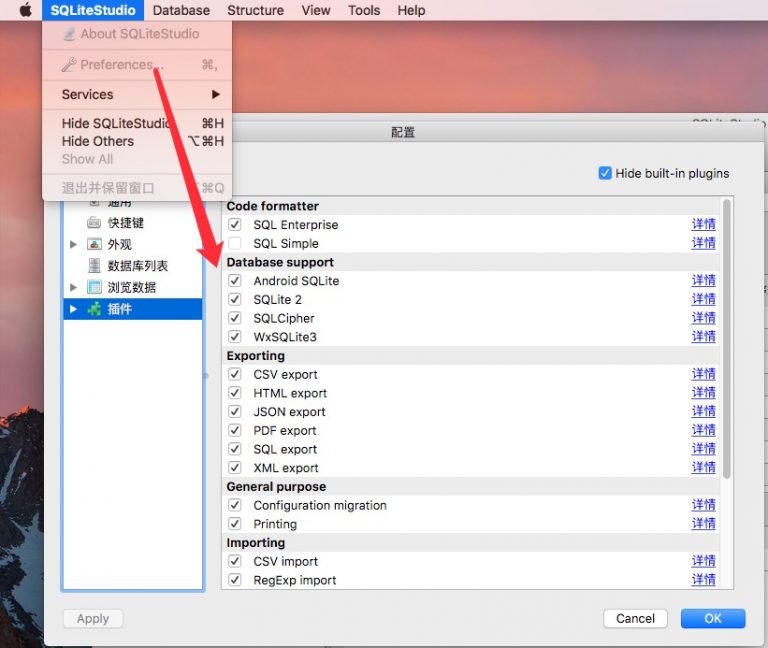The height and width of the screenshot is (648, 768).
Task: Toggle the JSON export checkbox
Action: coord(235,411)
